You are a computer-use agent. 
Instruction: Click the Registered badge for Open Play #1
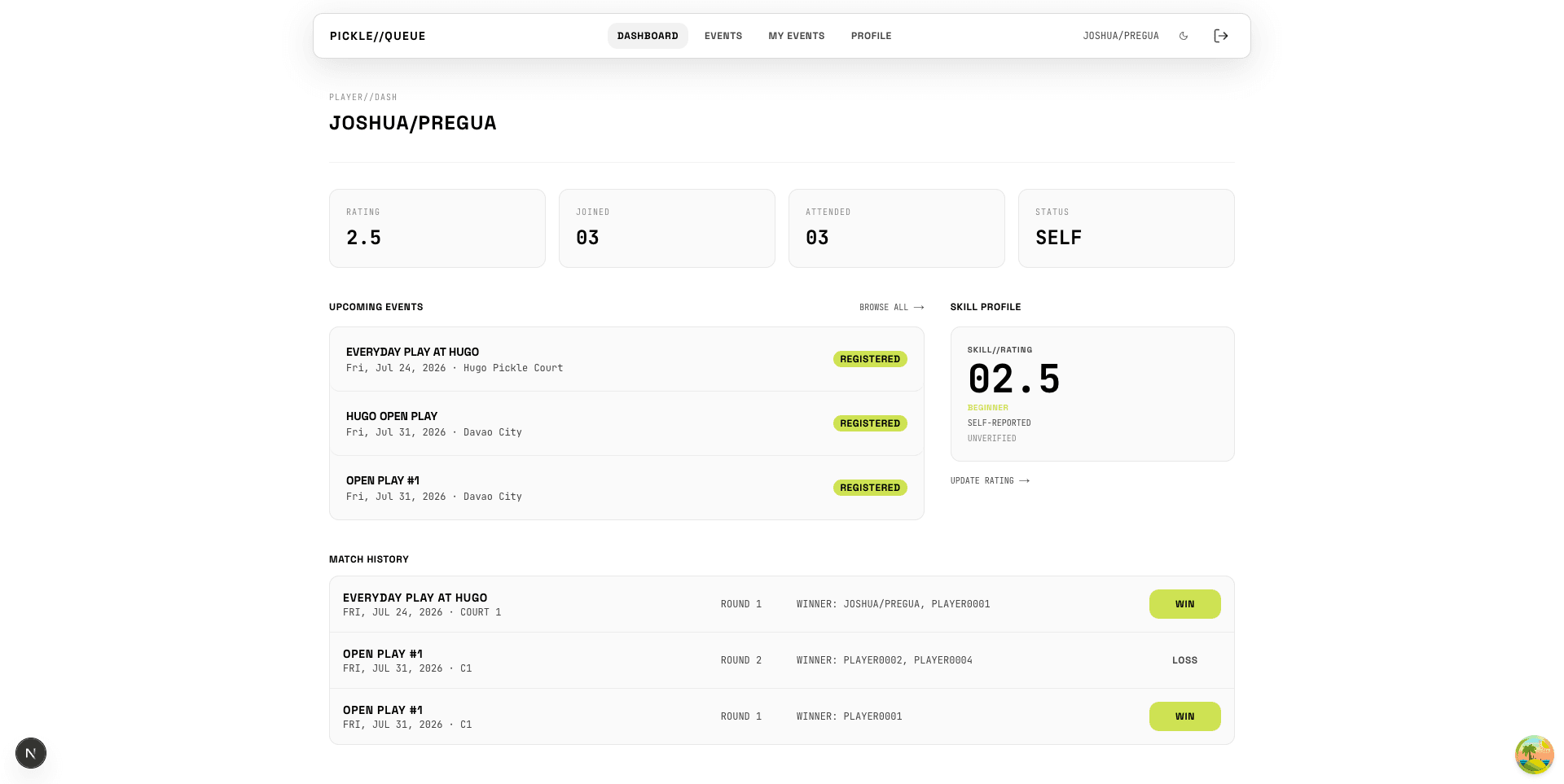870,488
